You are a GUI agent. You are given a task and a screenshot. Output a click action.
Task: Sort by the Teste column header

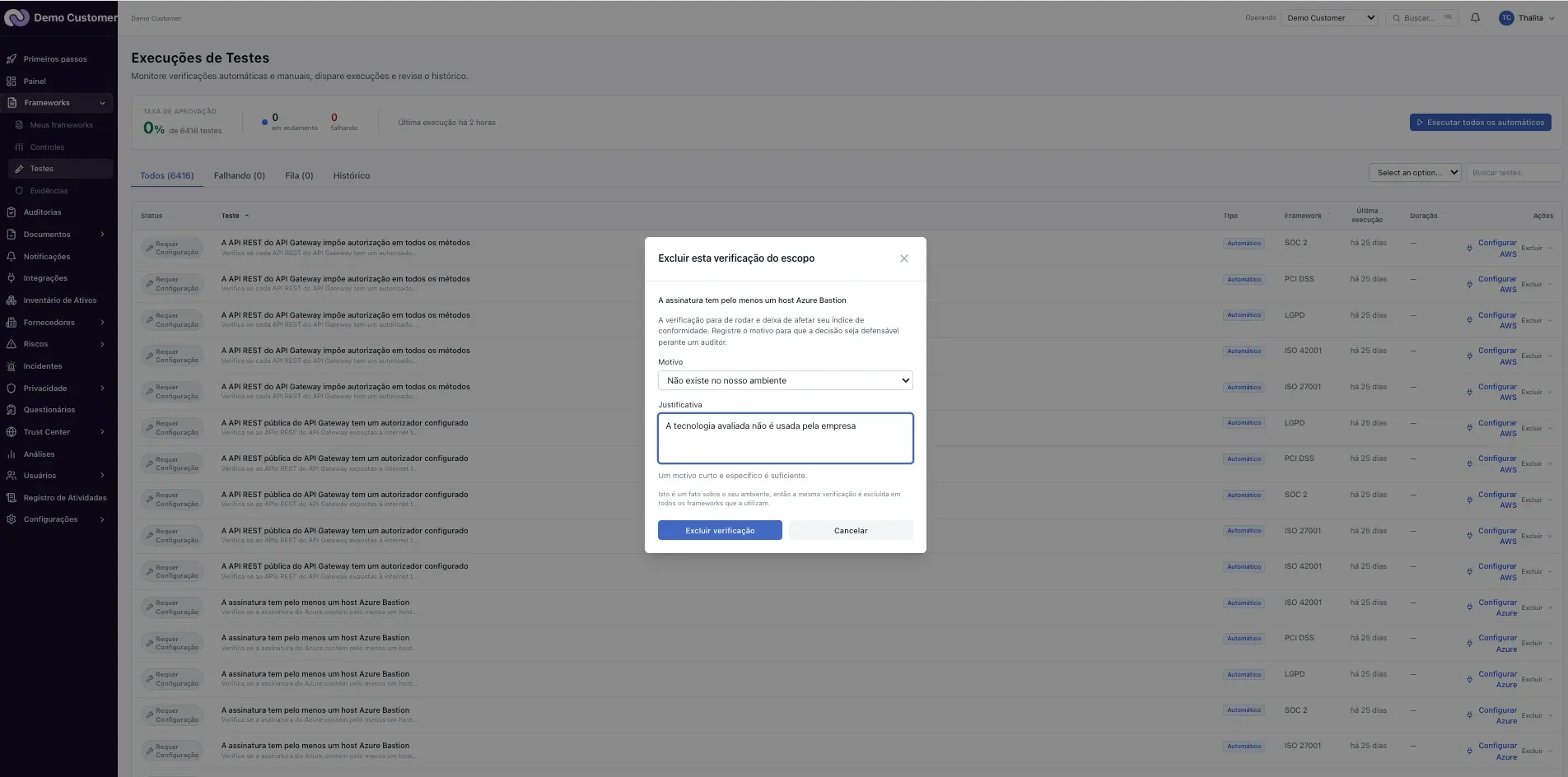click(235, 216)
